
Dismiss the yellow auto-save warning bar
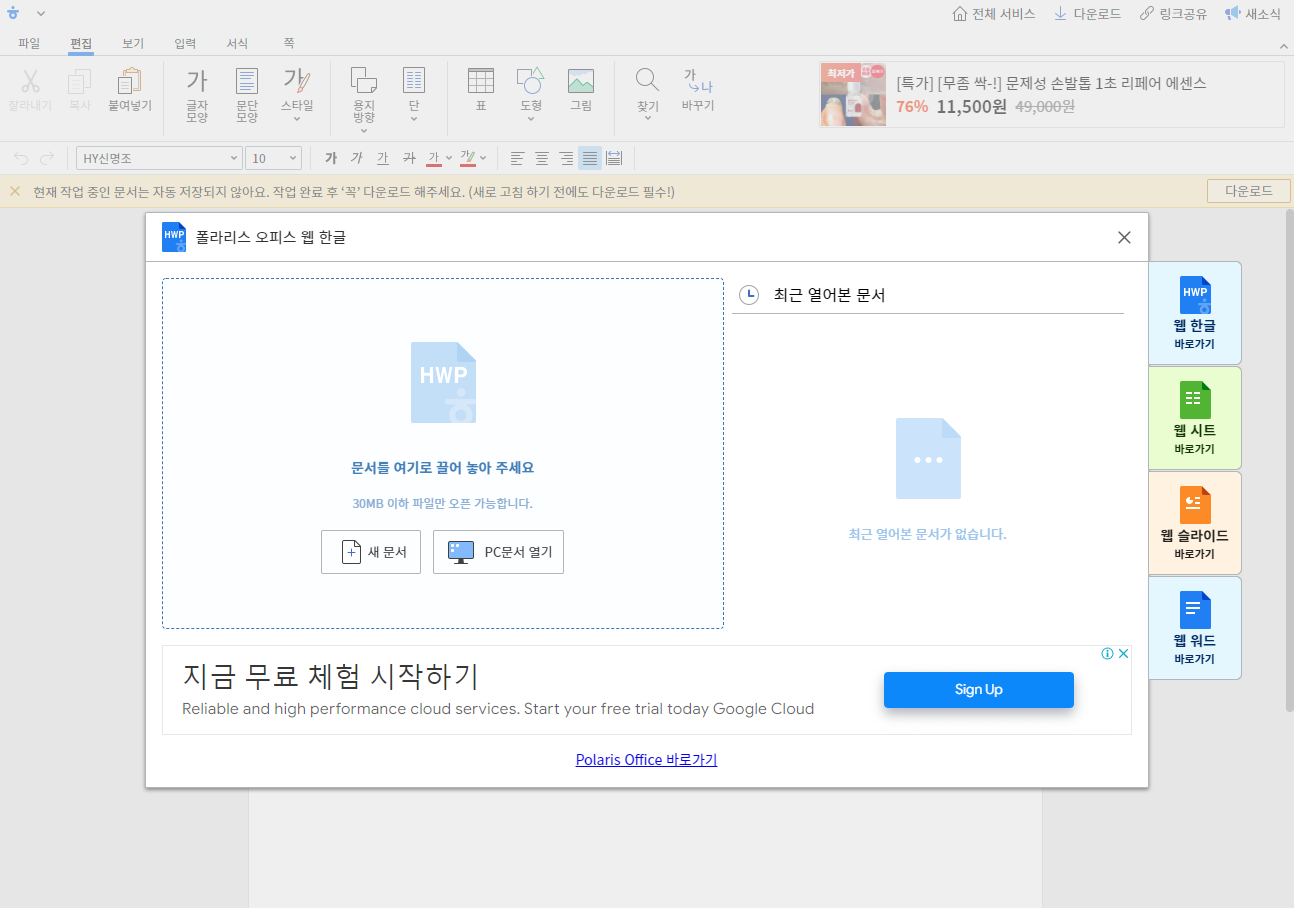[x=15, y=191]
